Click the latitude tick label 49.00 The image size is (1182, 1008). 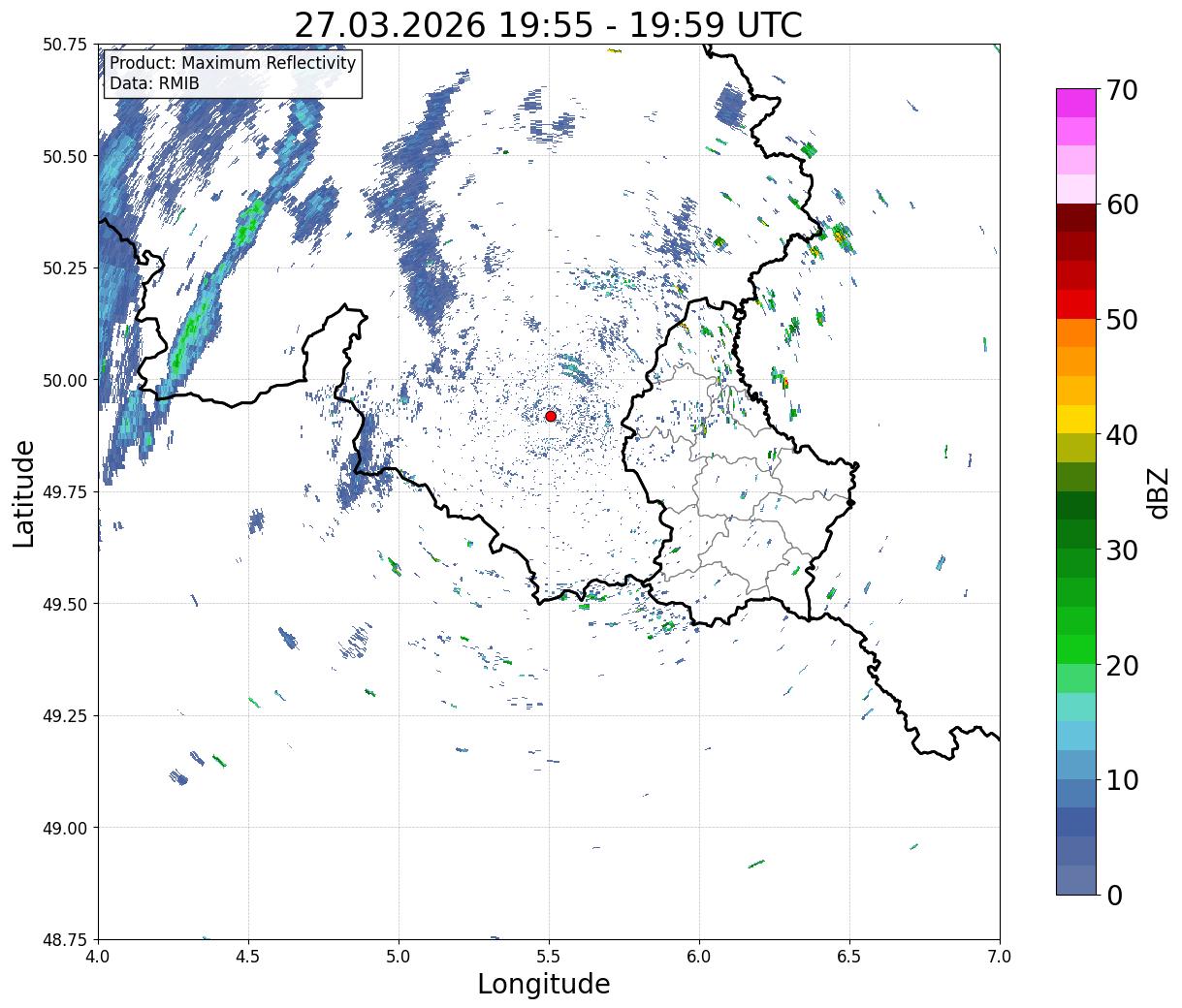(x=65, y=828)
